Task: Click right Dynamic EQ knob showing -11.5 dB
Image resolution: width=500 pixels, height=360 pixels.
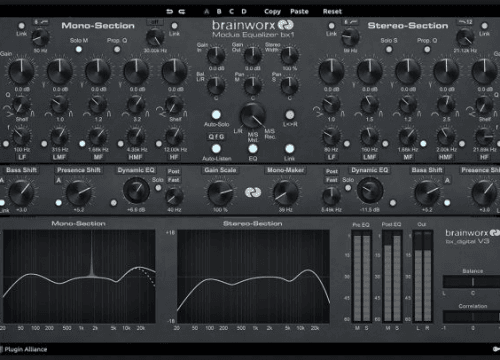Action: pyautogui.click(x=370, y=190)
